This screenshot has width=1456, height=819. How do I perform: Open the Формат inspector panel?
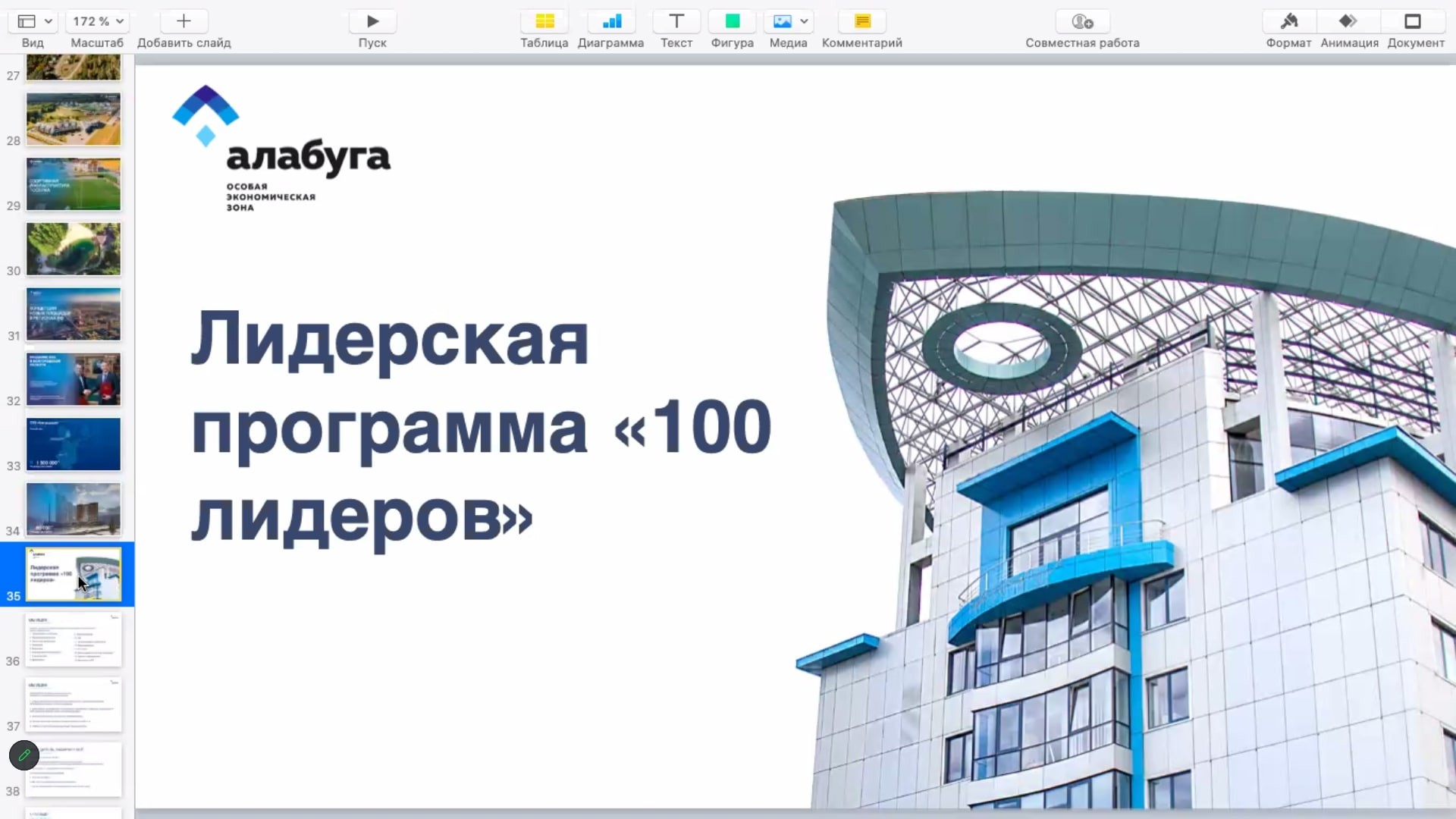1288,21
